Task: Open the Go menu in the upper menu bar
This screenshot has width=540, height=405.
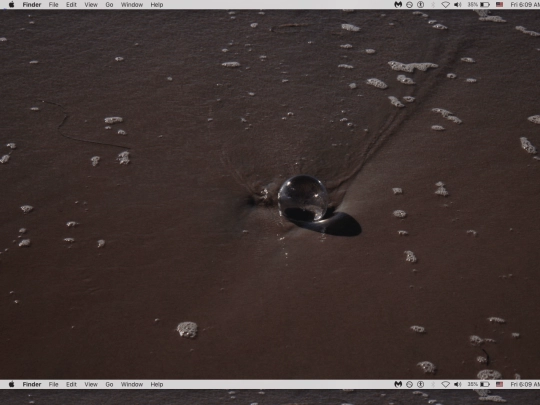Action: [x=109, y=5]
